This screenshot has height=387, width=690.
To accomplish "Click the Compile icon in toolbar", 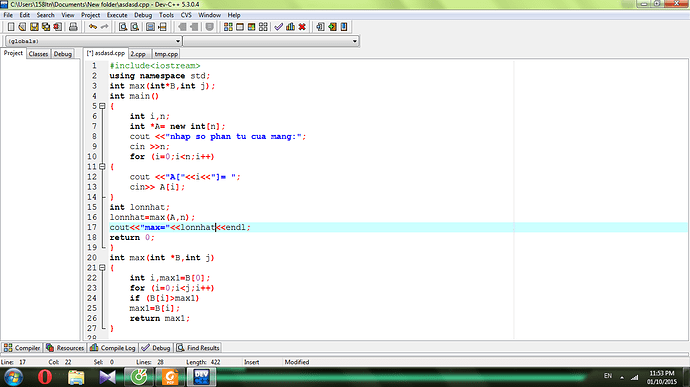I will click(x=228, y=27).
